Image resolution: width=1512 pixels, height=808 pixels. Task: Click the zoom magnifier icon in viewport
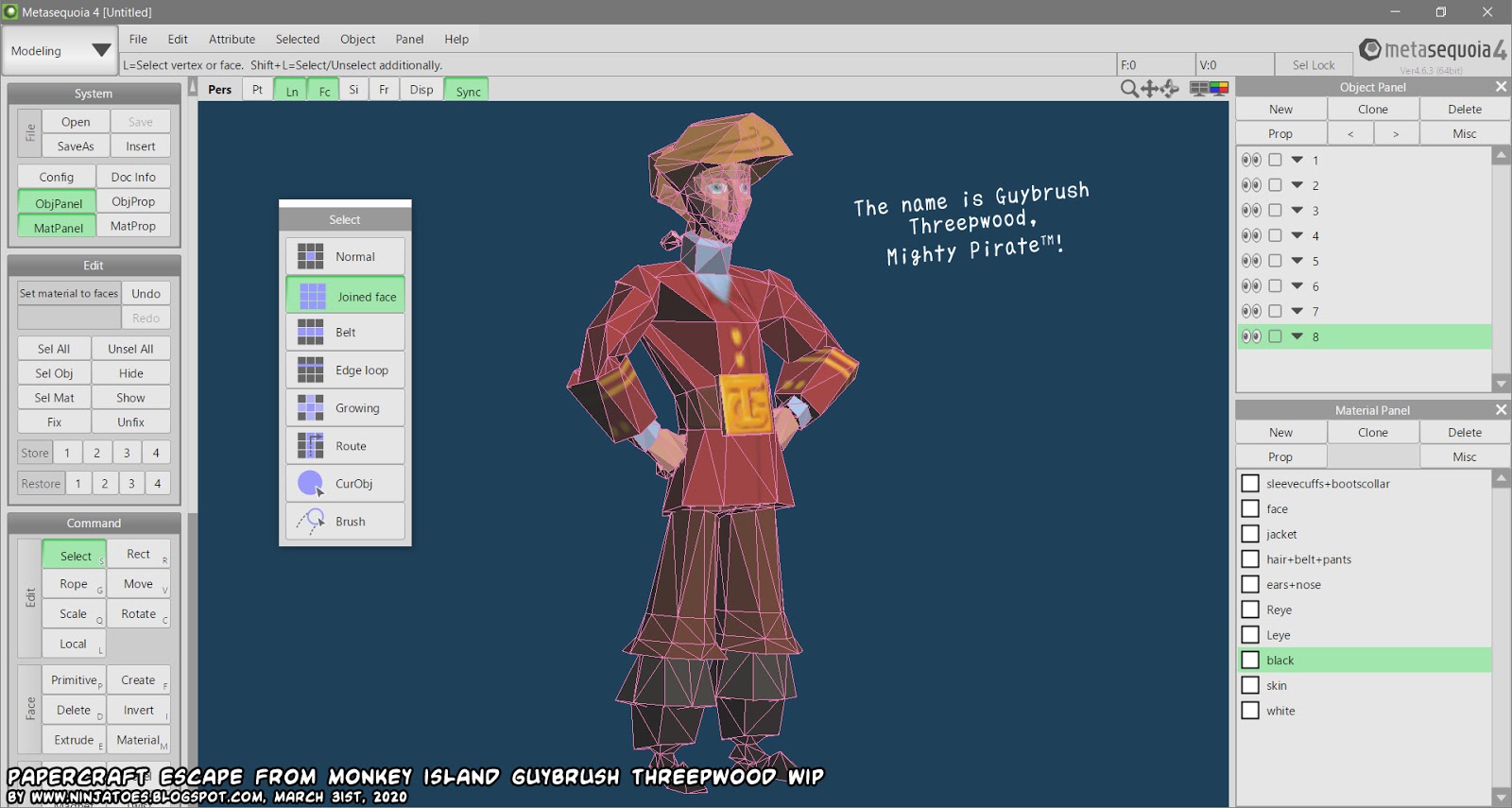pos(1129,89)
